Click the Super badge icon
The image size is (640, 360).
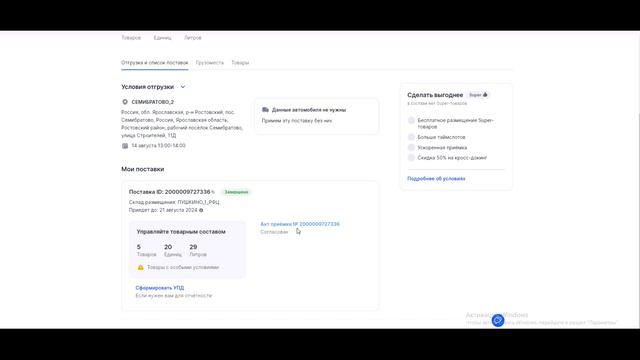(x=478, y=95)
